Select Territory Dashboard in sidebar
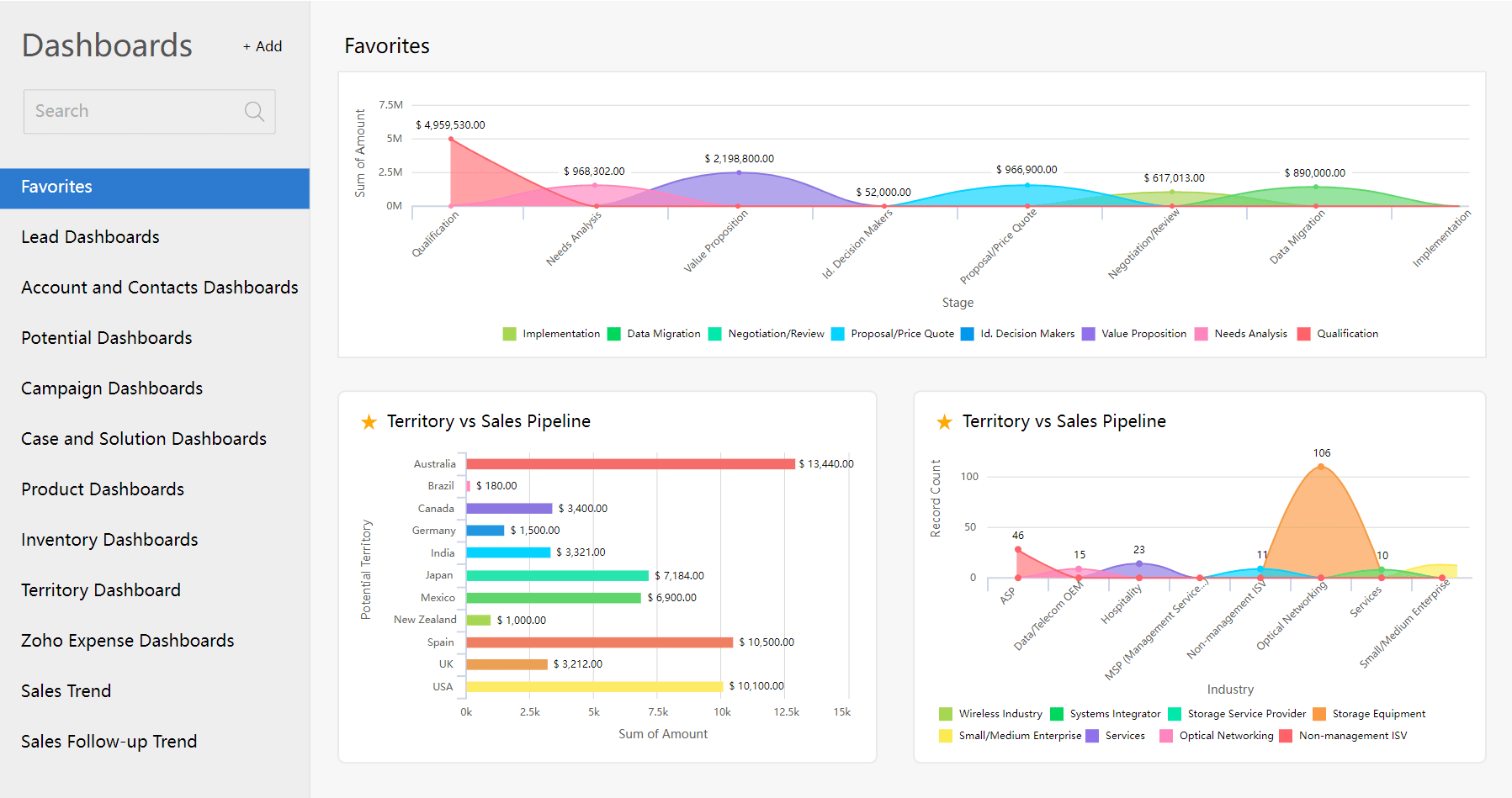The width and height of the screenshot is (1512, 798). (100, 590)
